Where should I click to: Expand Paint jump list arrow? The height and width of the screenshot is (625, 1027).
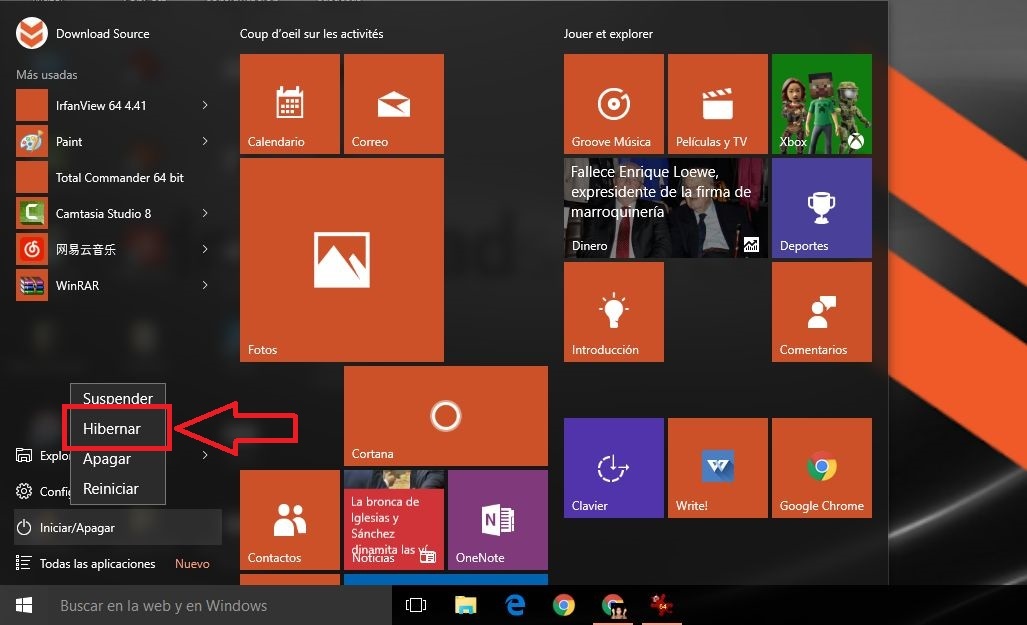[x=205, y=141]
